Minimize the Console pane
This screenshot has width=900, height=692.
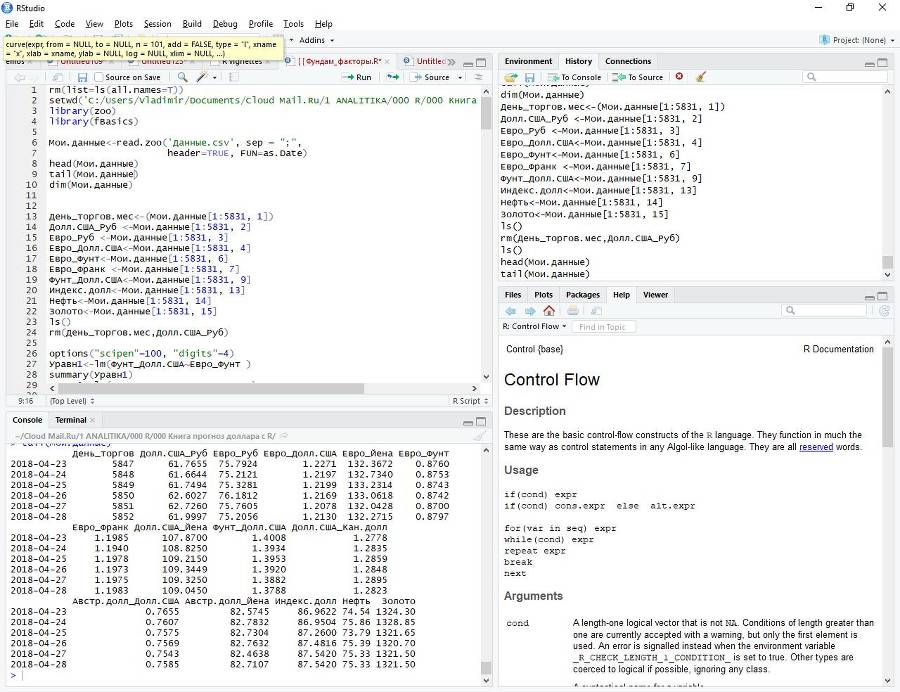click(468, 422)
